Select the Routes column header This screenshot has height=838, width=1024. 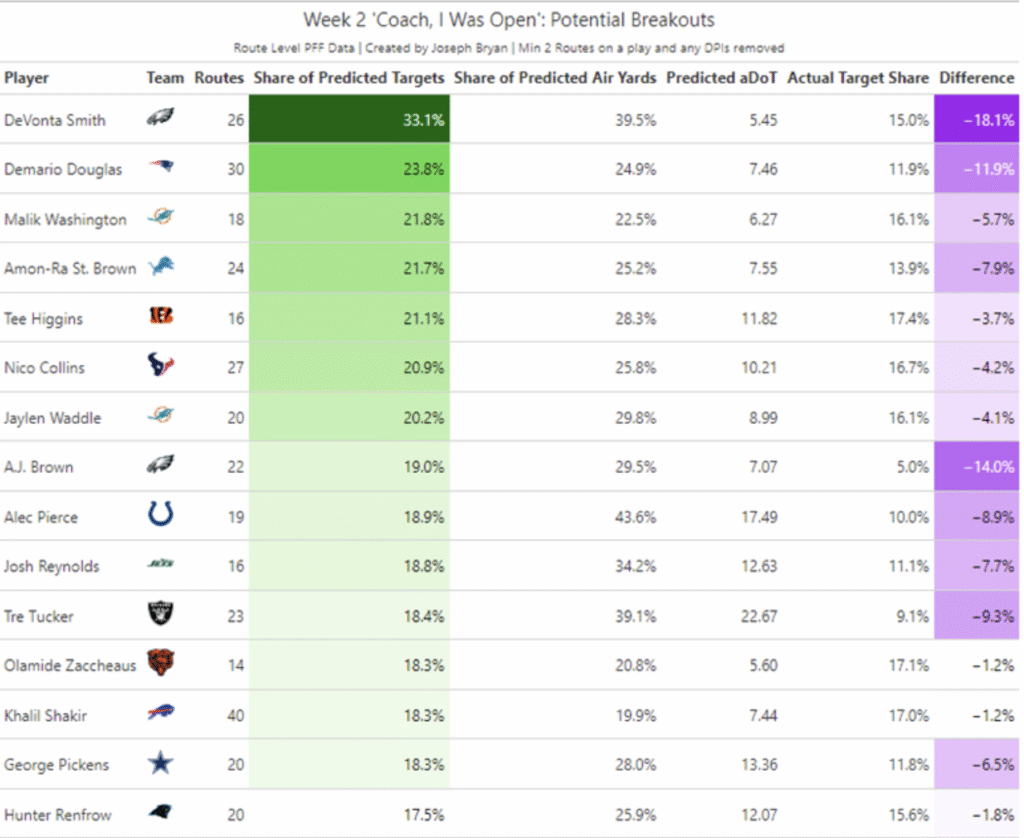point(219,78)
